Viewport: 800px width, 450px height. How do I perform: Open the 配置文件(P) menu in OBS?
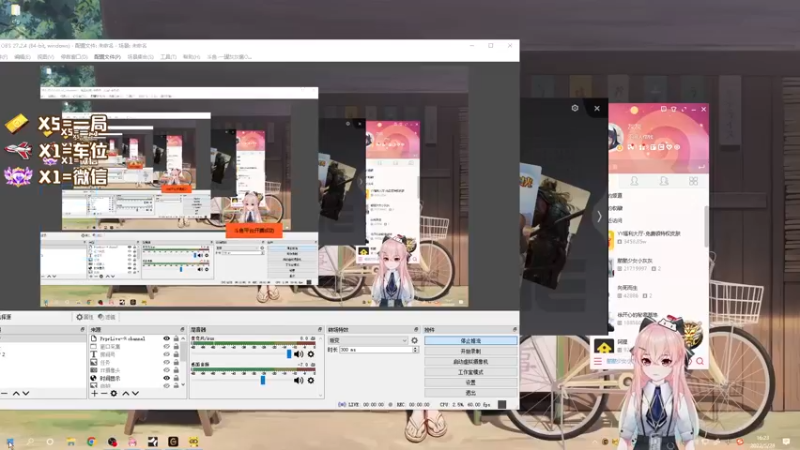click(x=107, y=57)
